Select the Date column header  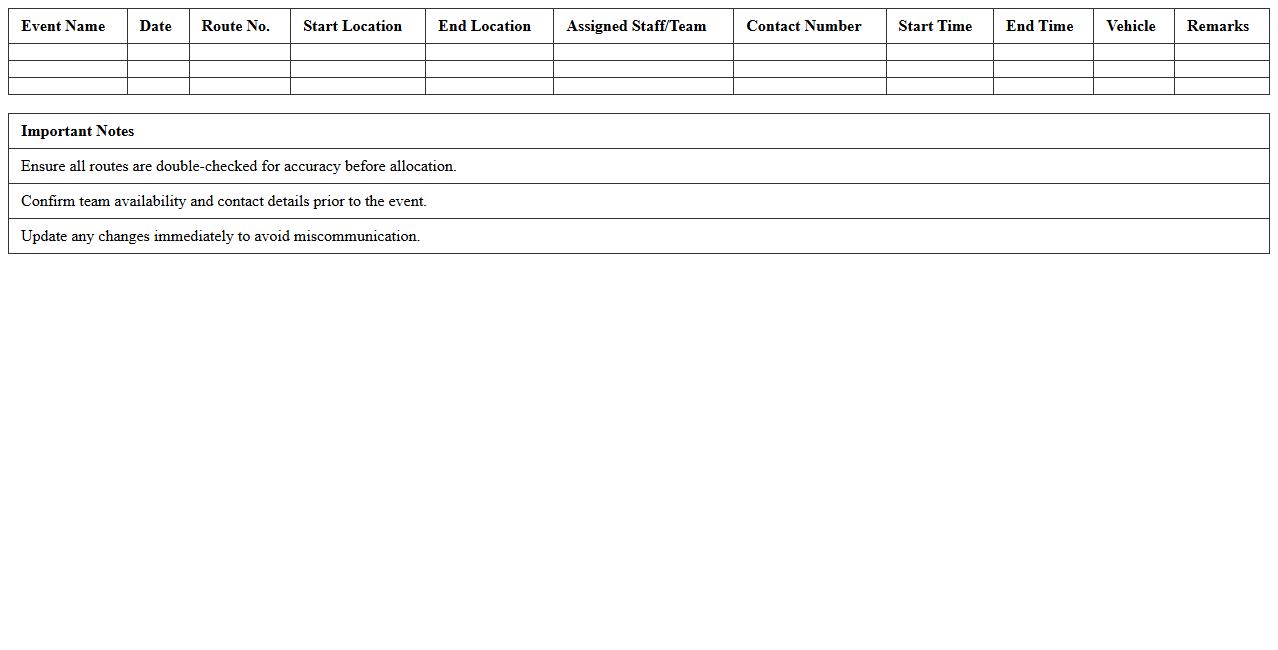pos(156,26)
